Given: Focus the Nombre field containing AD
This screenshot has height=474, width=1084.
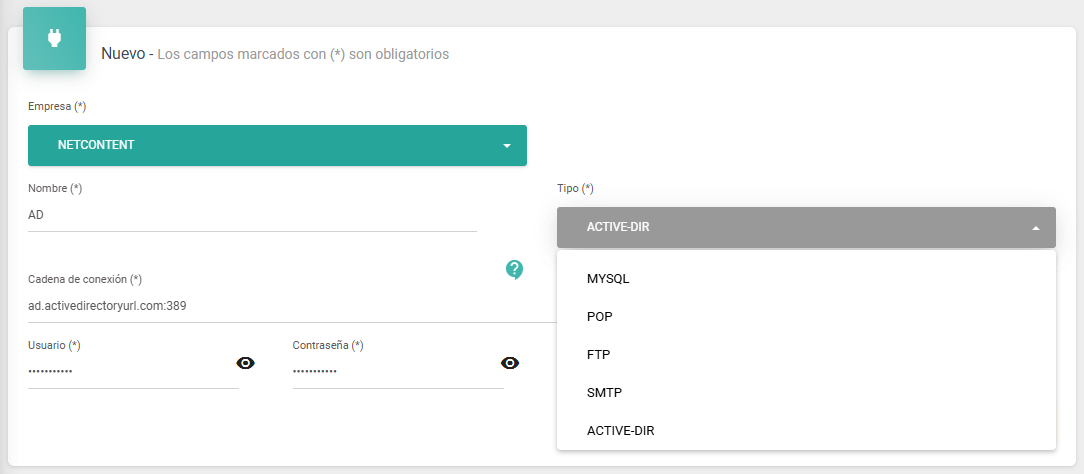Looking at the screenshot, I should click(252, 216).
